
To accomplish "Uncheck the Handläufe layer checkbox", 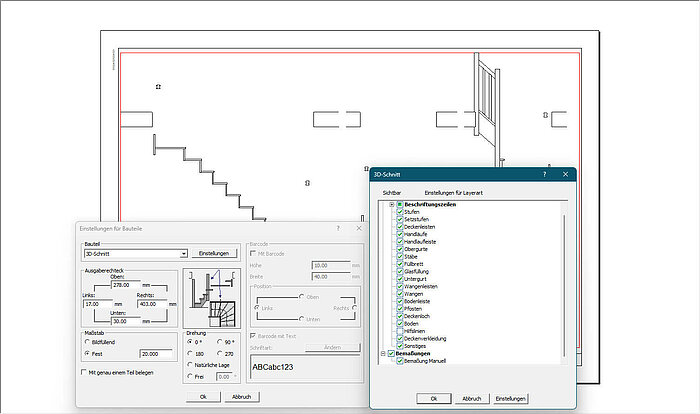I will pos(400,234).
